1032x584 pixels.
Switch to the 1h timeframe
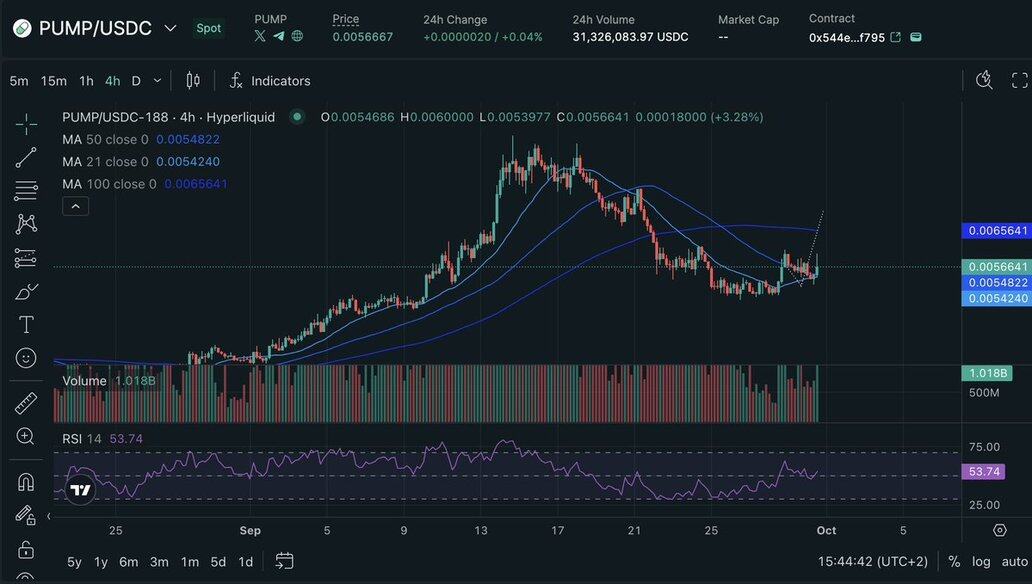(86, 81)
